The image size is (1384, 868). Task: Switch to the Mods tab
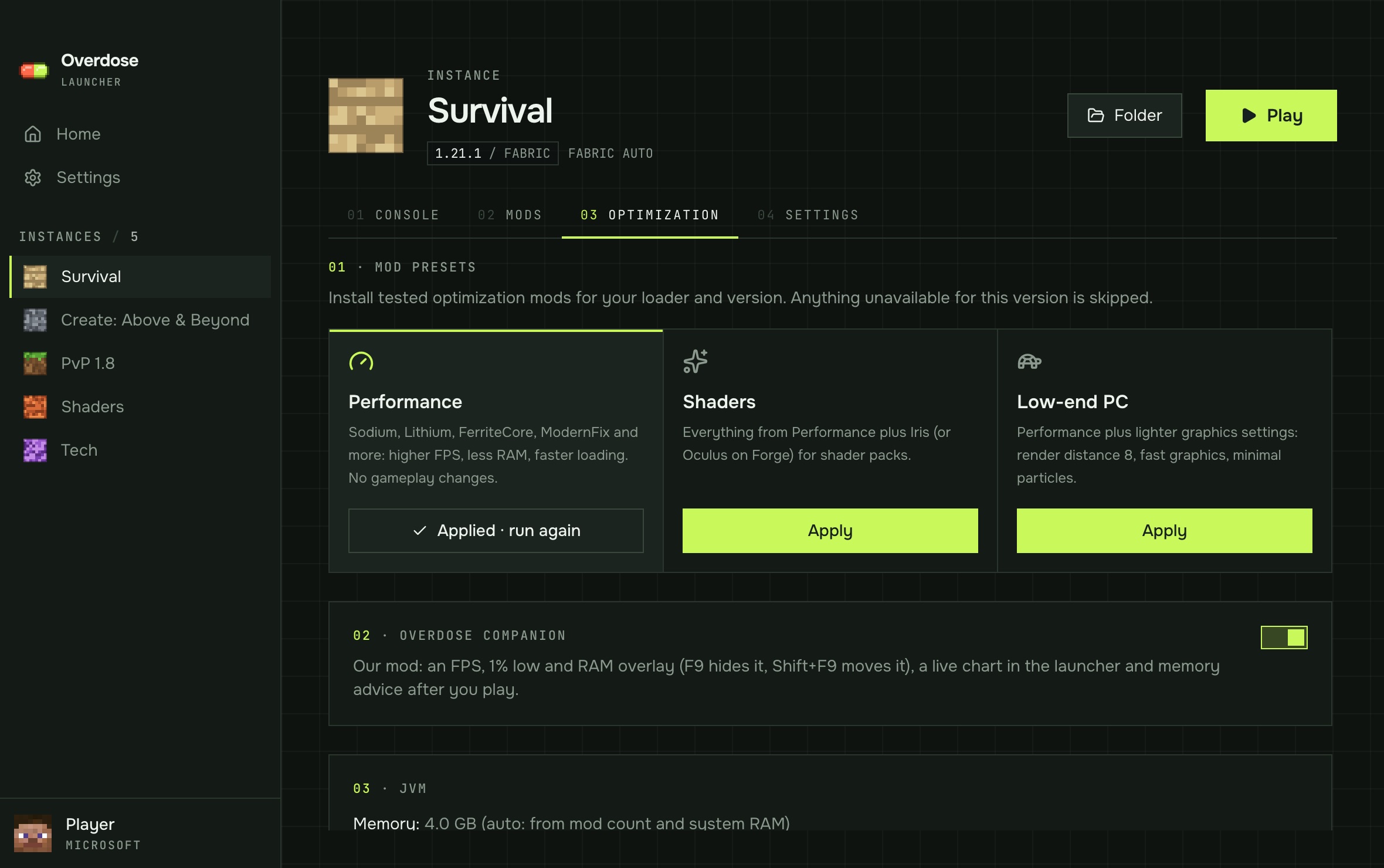[510, 215]
